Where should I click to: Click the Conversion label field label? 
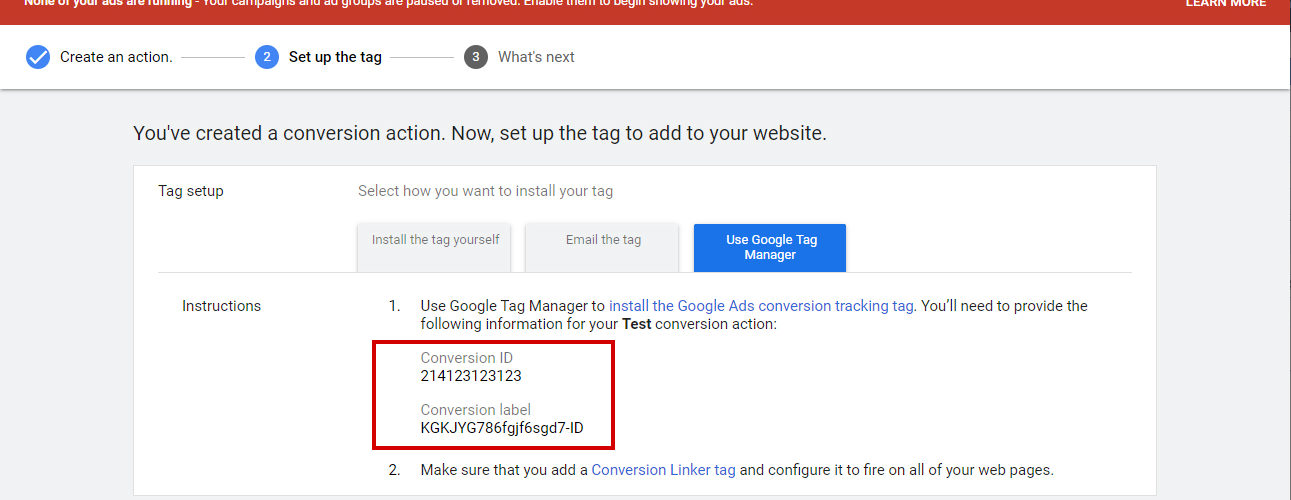(x=475, y=410)
